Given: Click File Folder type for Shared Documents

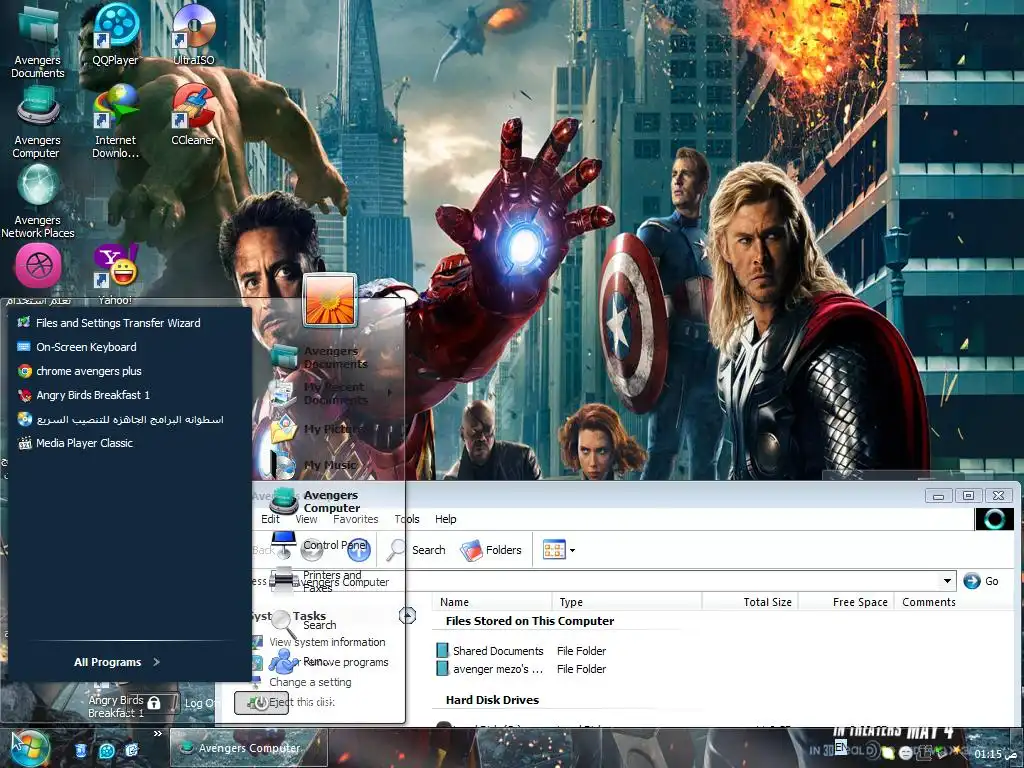Looking at the screenshot, I should pos(581,650).
